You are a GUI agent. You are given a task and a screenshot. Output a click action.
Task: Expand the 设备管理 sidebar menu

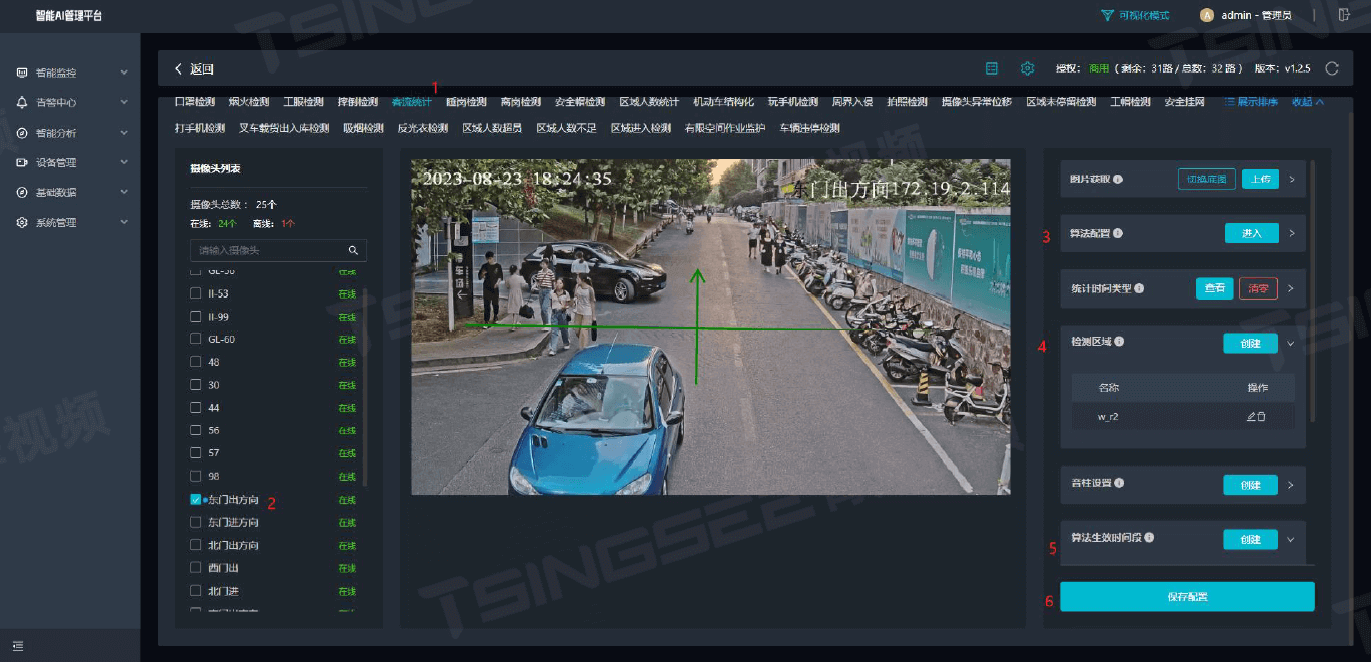[x=124, y=163]
